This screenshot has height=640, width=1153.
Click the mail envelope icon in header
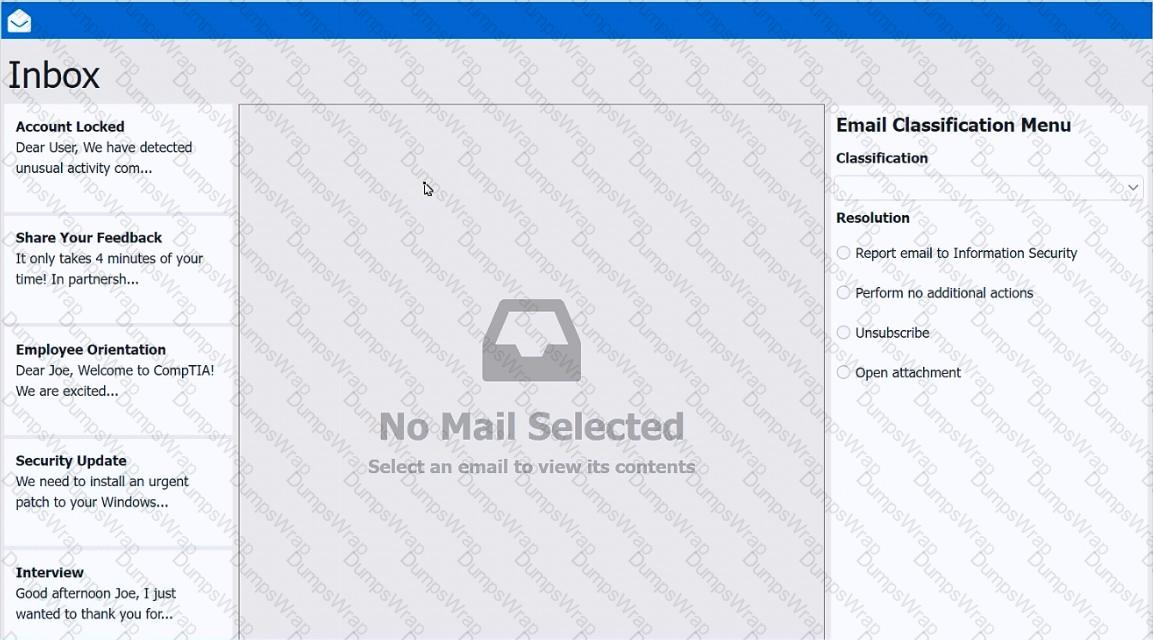click(19, 21)
